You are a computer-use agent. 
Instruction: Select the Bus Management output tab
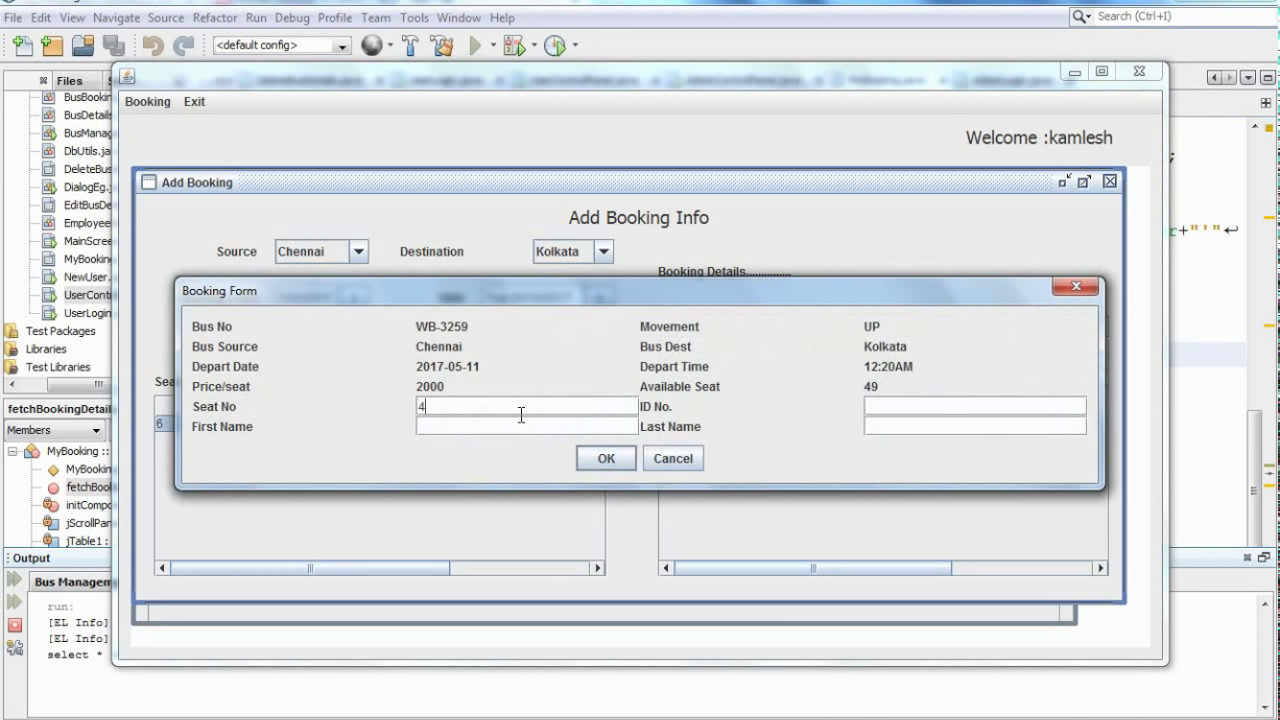click(x=72, y=581)
